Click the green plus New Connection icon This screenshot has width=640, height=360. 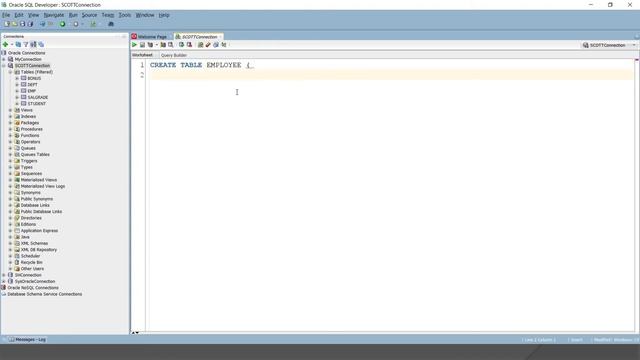click(5, 44)
